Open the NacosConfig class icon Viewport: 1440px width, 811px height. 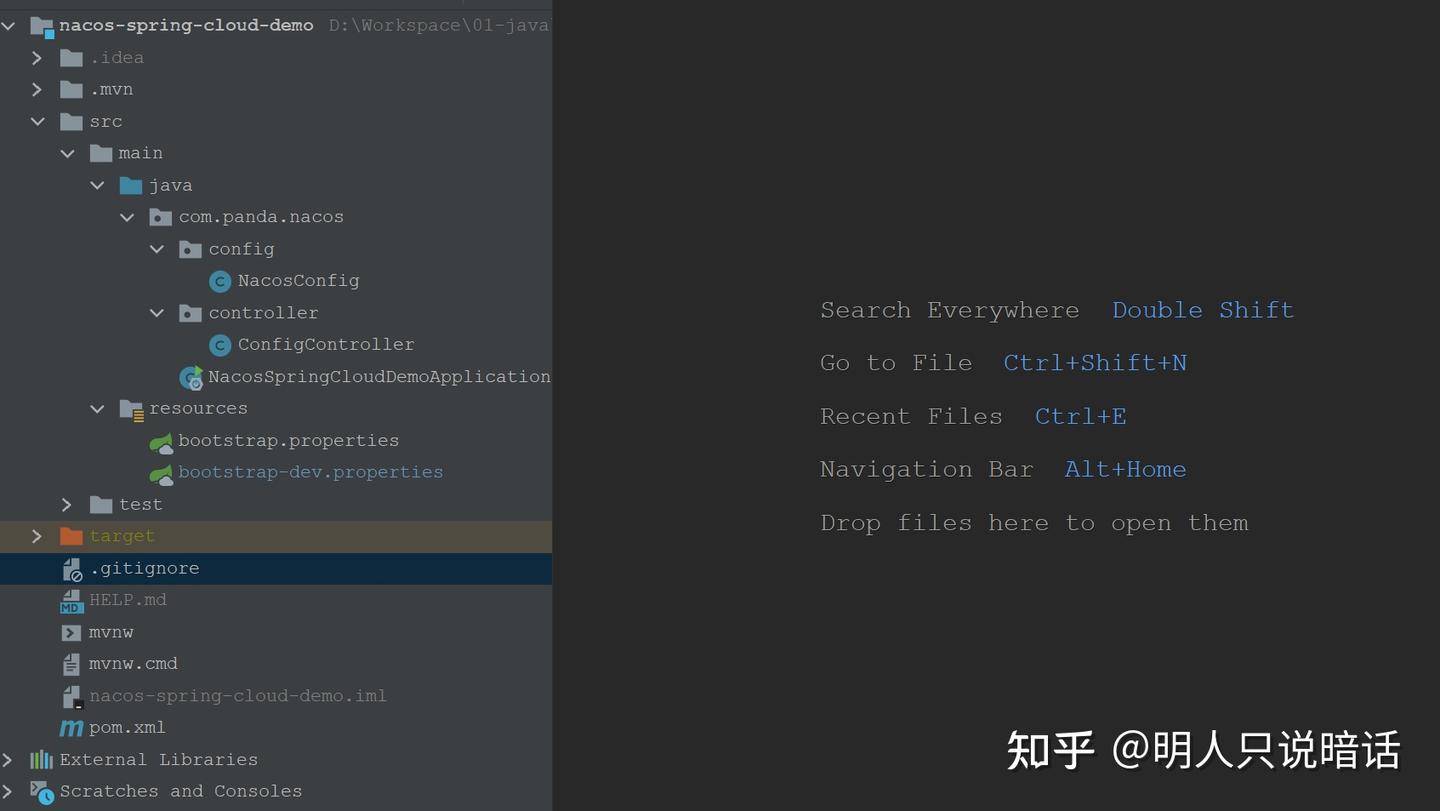pyautogui.click(x=219, y=281)
